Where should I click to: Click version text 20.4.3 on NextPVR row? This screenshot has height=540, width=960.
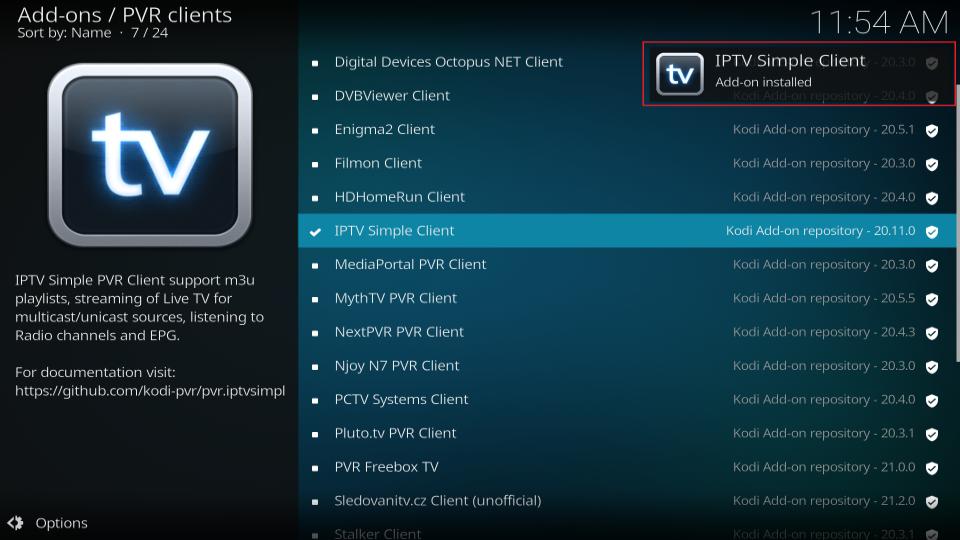898,331
